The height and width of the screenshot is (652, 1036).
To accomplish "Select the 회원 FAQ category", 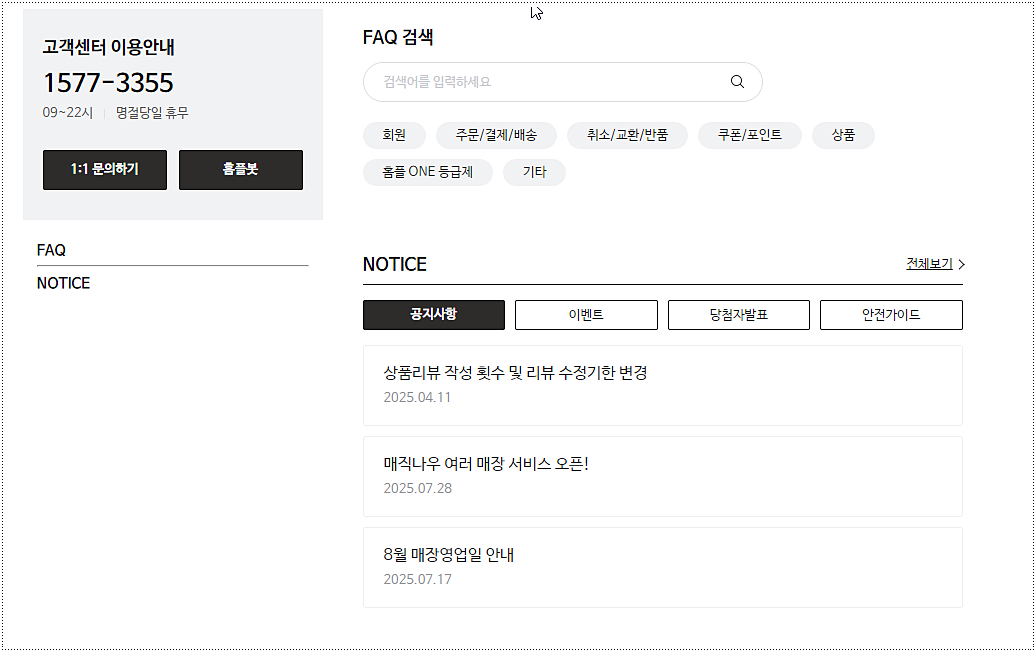I will point(394,135).
